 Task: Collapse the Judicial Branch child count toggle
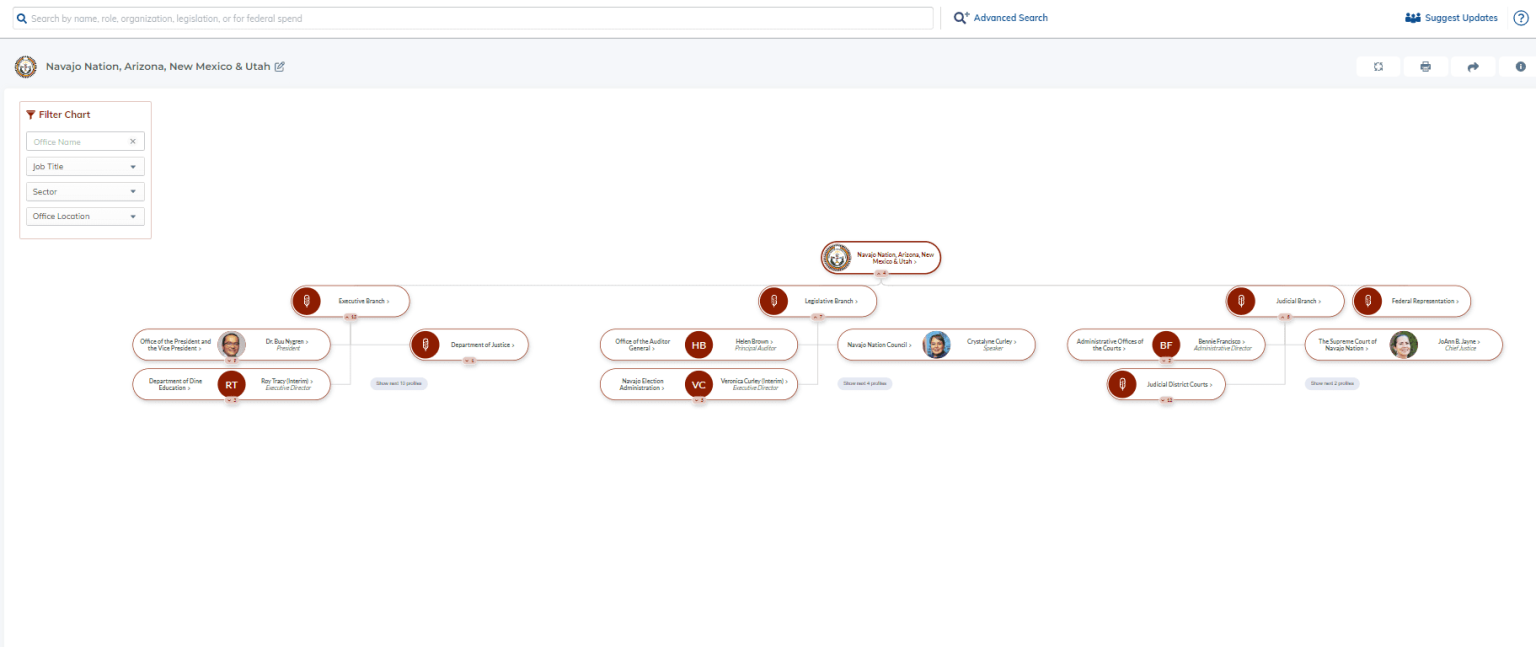1286,317
